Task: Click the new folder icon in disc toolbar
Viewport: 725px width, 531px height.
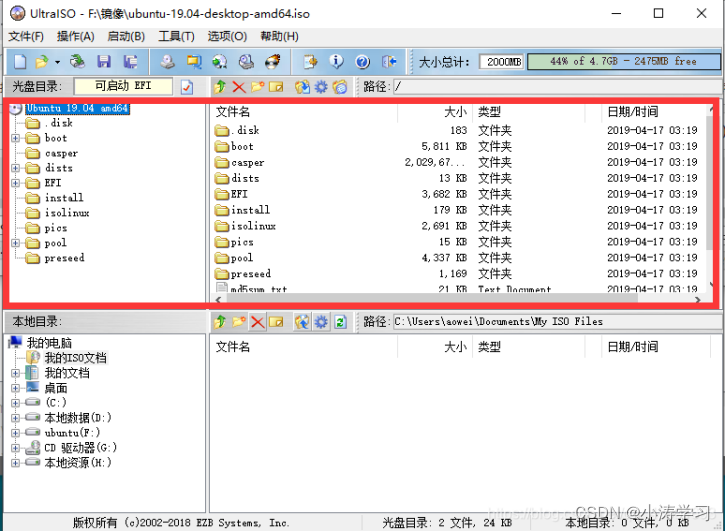Action: point(258,87)
